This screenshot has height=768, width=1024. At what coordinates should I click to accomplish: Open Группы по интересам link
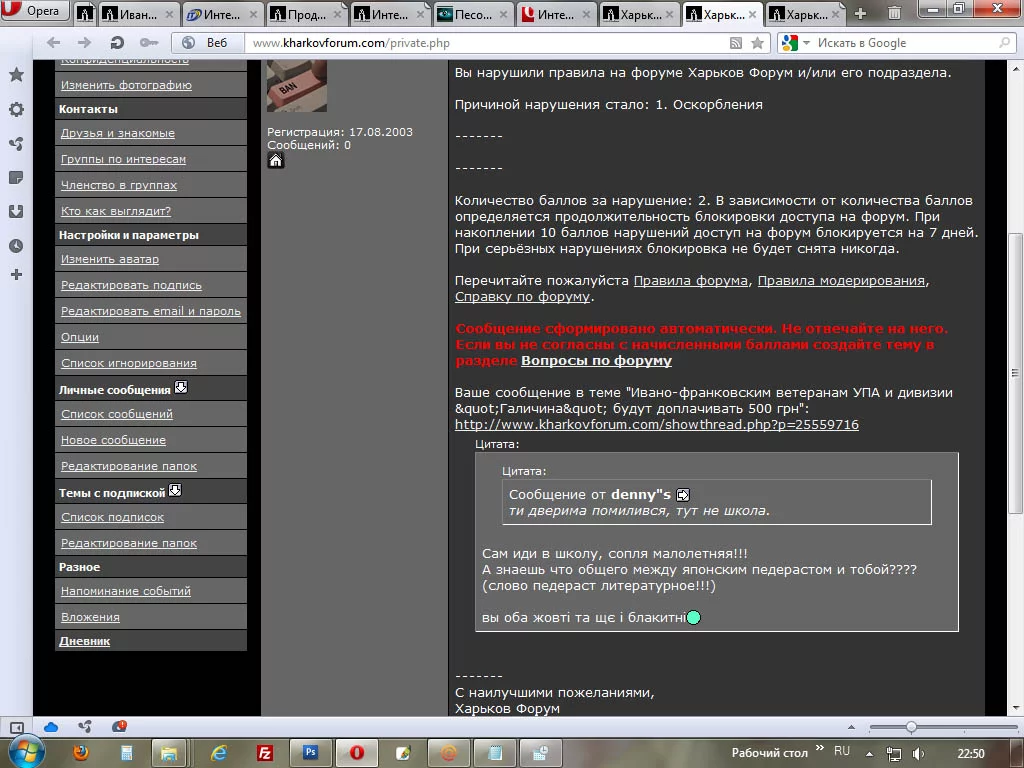123,159
